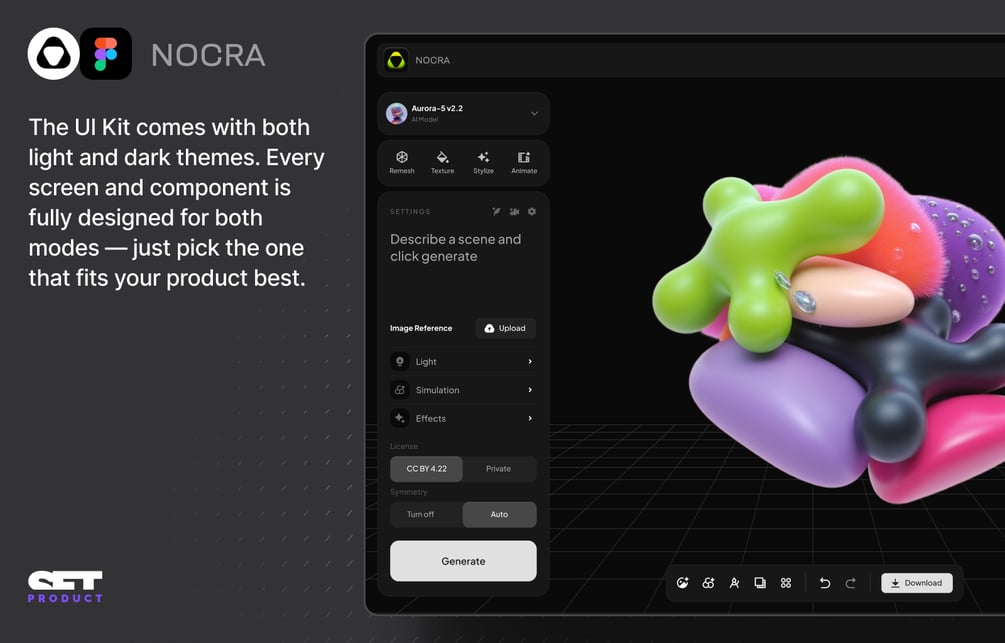The height and width of the screenshot is (643, 1005).
Task: Click the Redo arrow in bottom toolbar
Action: [851, 583]
